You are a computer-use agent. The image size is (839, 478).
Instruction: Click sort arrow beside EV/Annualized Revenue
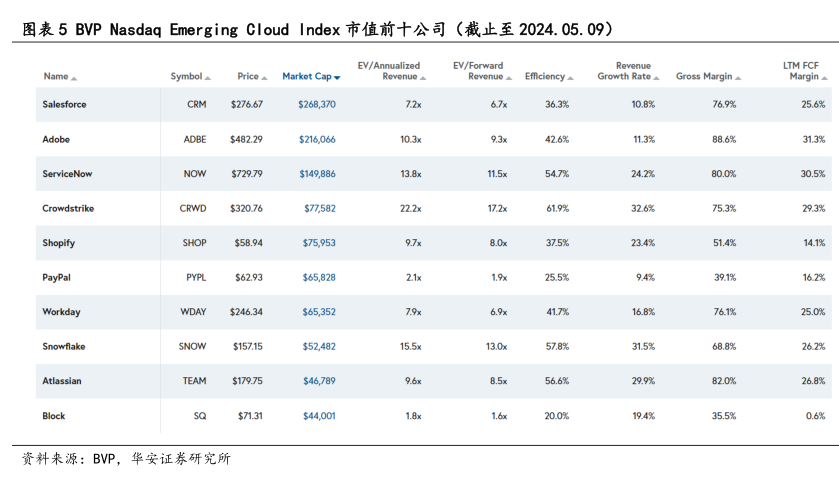424,78
